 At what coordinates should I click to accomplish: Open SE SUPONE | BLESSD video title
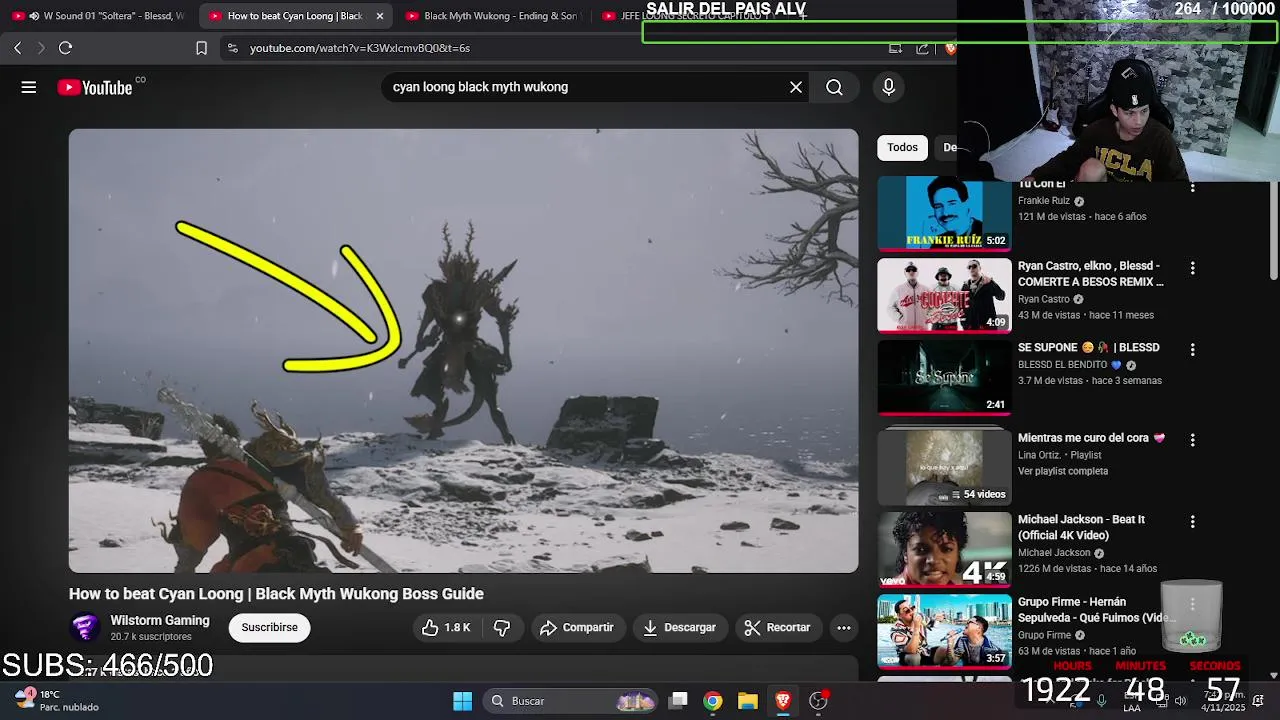tap(1089, 347)
